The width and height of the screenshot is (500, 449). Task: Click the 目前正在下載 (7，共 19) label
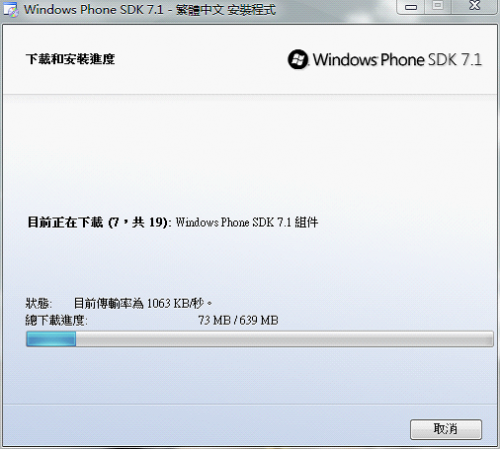click(99, 222)
